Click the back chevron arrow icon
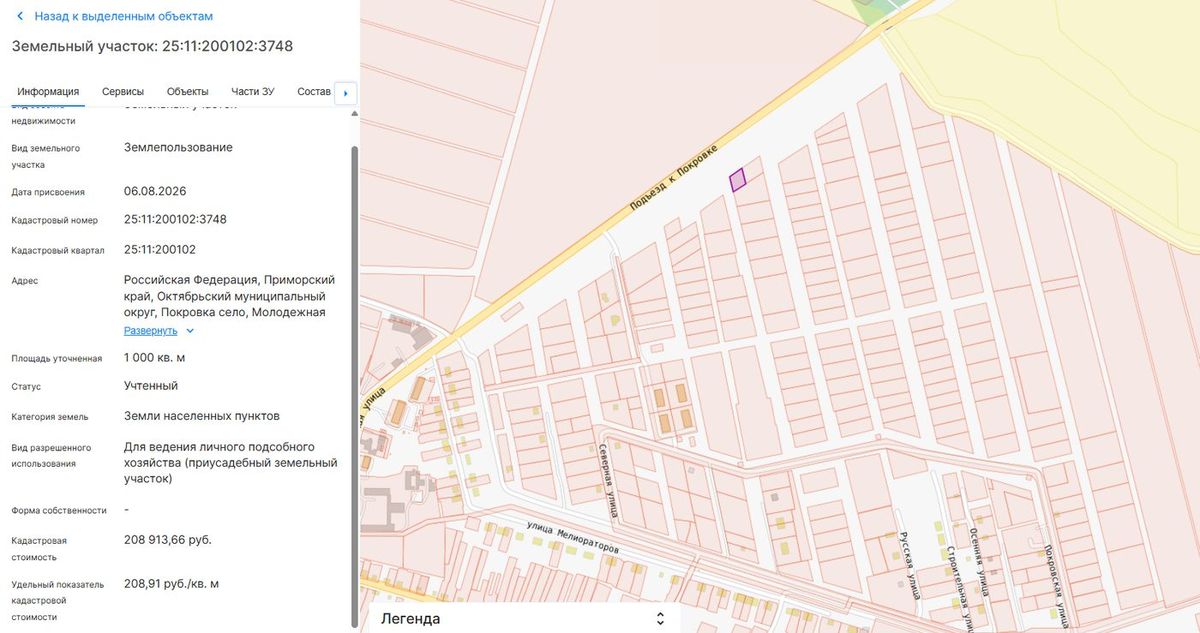The image size is (1200, 633). tap(20, 17)
